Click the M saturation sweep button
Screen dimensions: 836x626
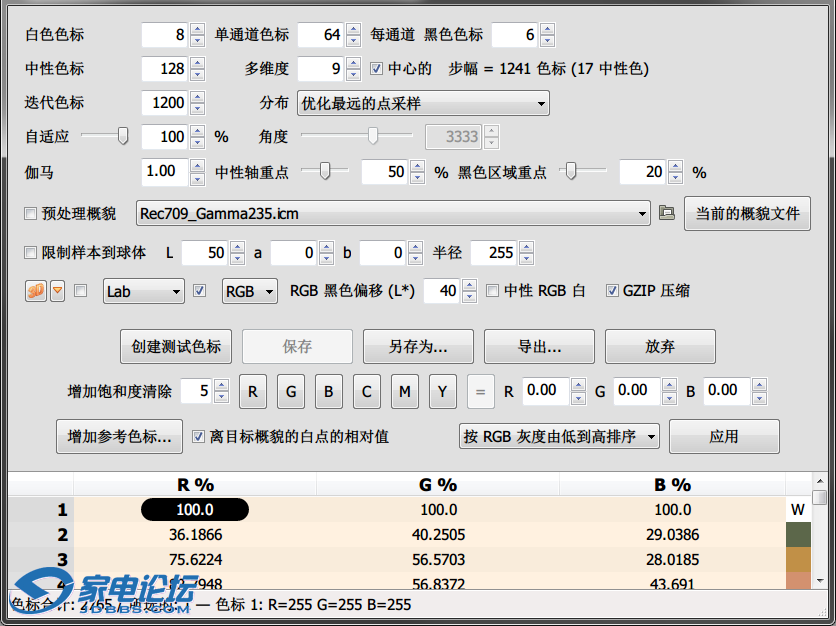coord(404,392)
